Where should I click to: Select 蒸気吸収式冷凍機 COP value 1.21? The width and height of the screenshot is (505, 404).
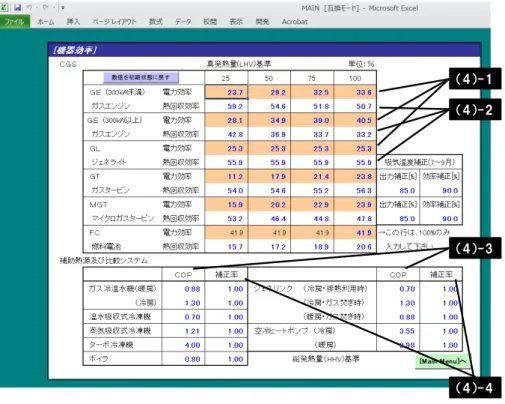click(183, 331)
